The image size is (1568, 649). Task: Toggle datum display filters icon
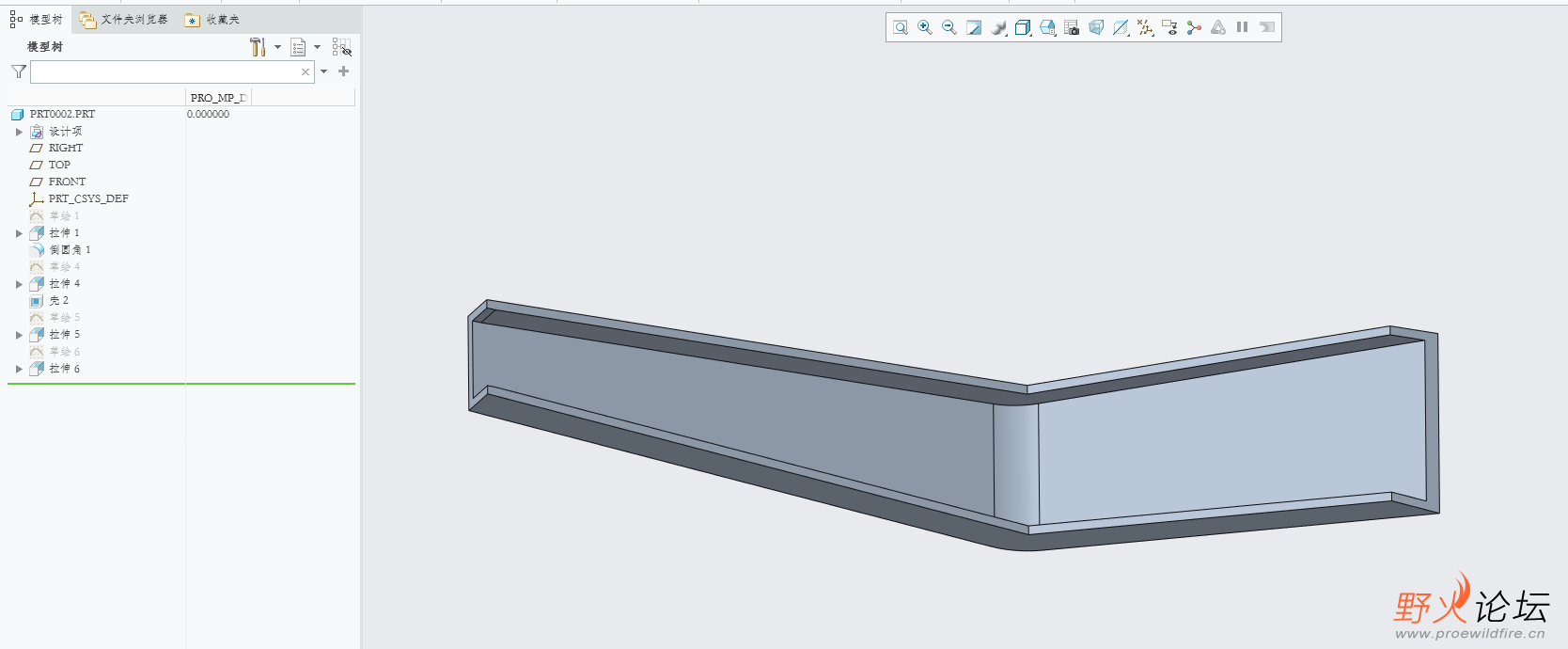coord(1145,28)
